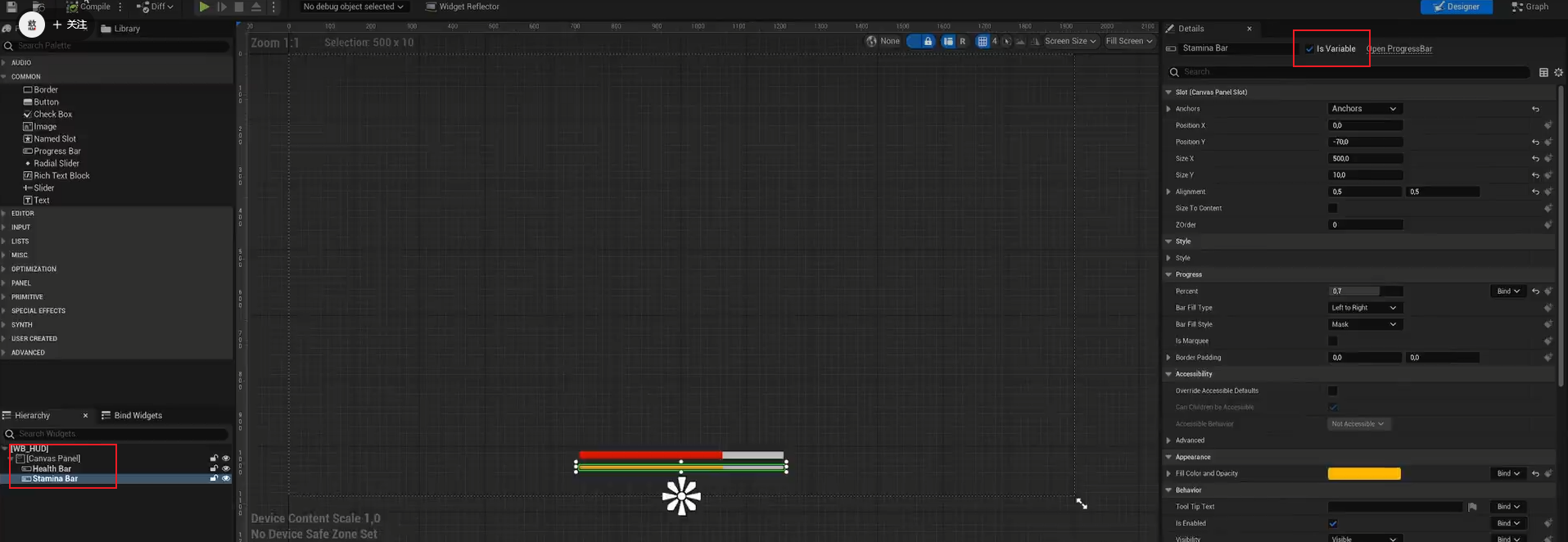Click the localization globe None button

[883, 41]
